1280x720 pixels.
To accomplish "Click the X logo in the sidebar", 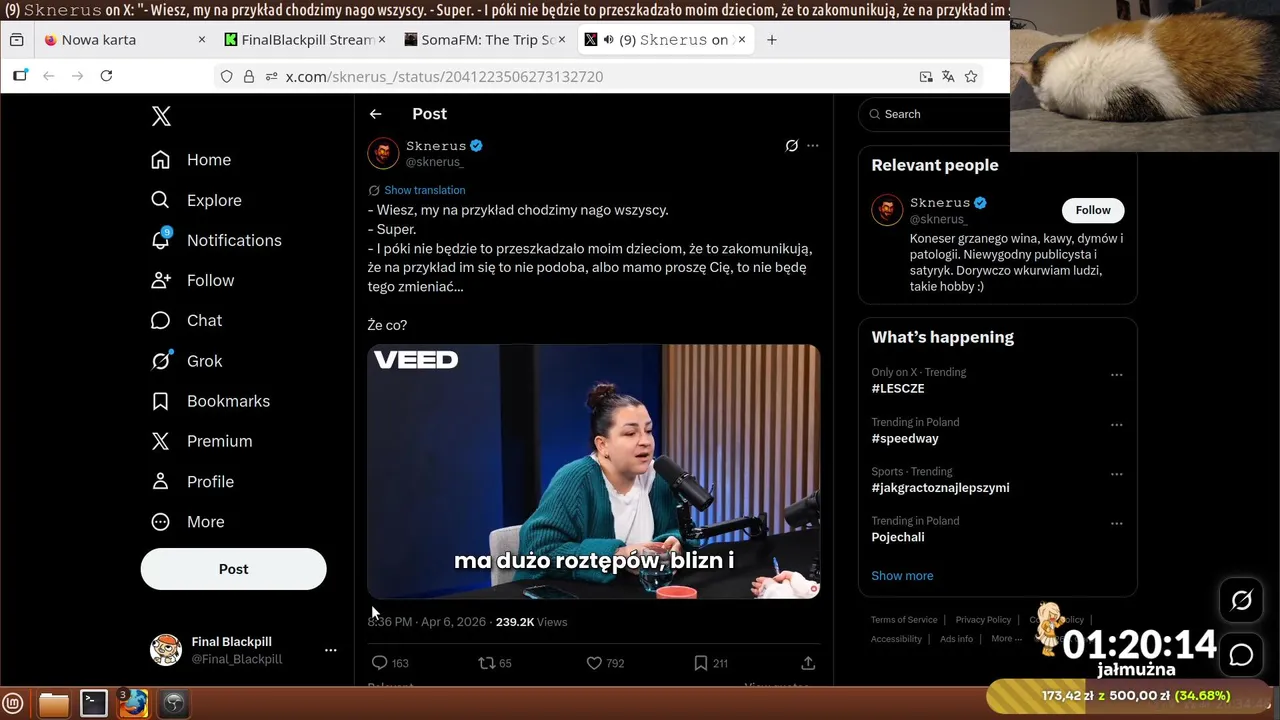I will click(x=161, y=116).
